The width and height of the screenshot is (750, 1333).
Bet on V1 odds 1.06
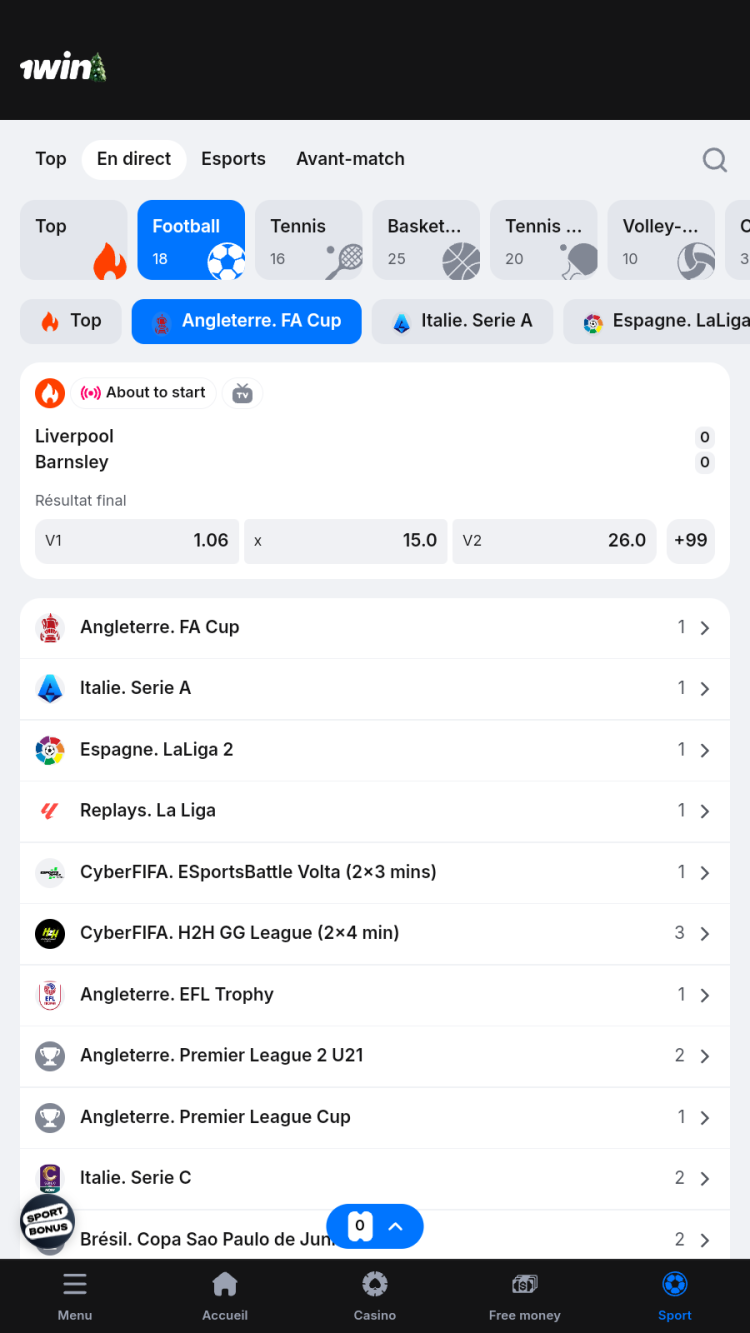137,541
